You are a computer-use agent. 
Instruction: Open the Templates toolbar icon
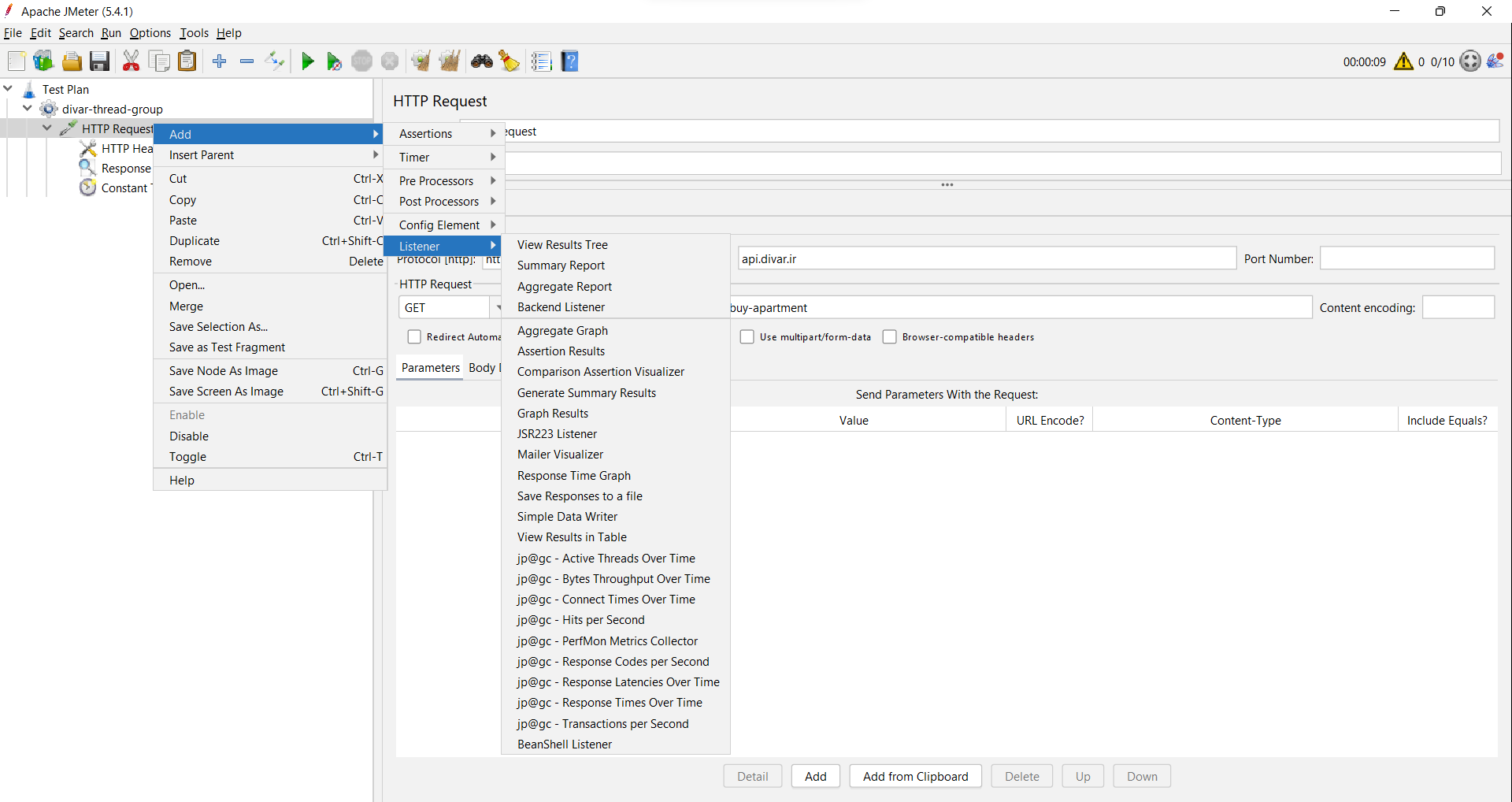(x=43, y=61)
